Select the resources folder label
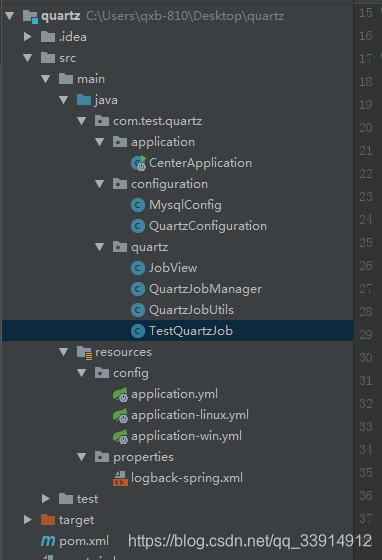This screenshot has height=560, width=382. tap(123, 352)
